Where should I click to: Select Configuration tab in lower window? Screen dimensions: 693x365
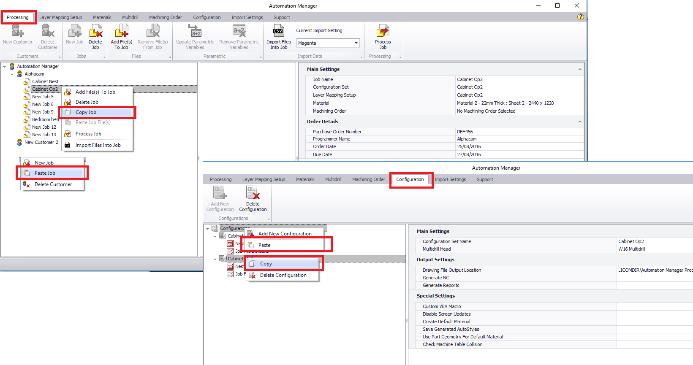(410, 179)
